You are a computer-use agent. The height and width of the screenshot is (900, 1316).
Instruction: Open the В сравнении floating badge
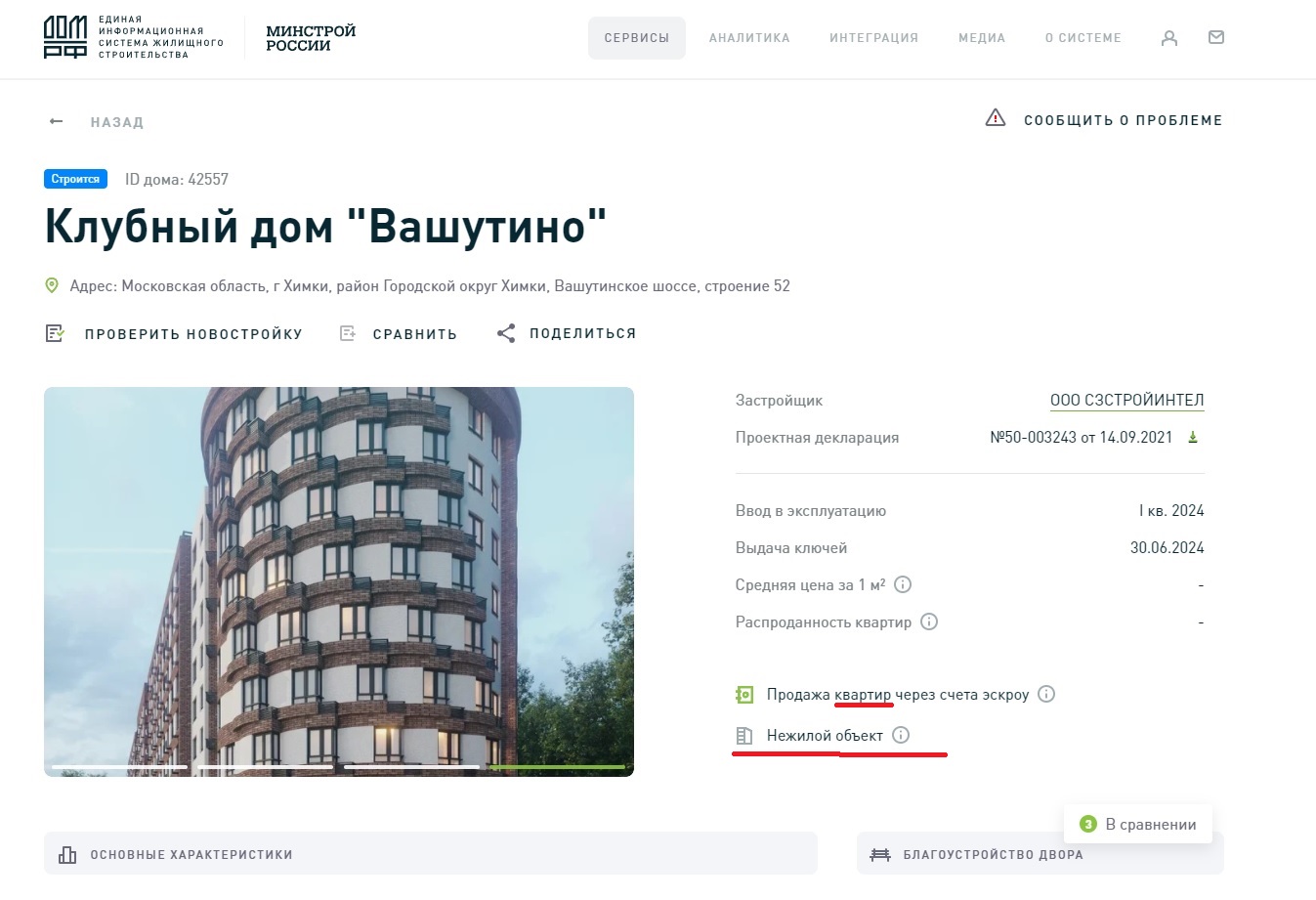pyautogui.click(x=1138, y=824)
